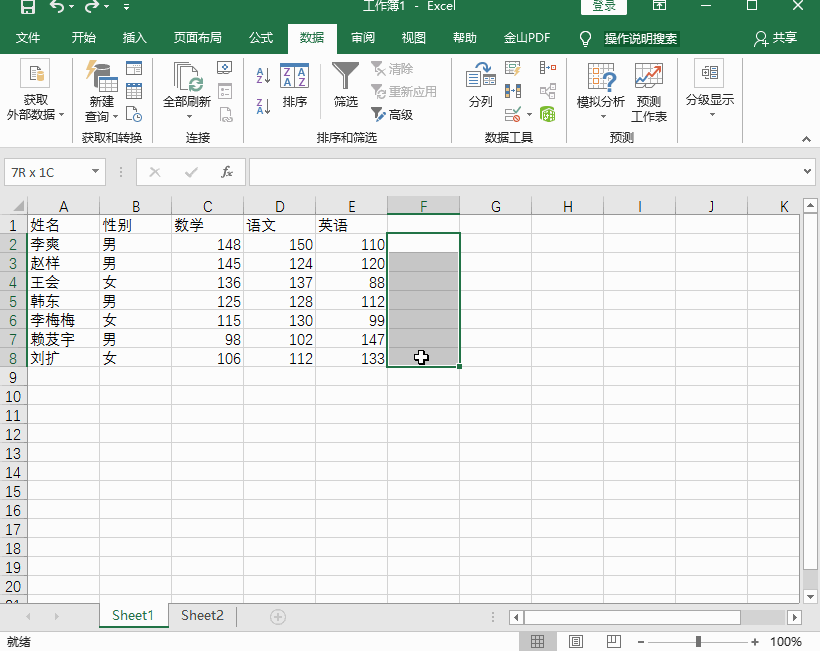The height and width of the screenshot is (651, 820).
Task: Click the connection Properties icon
Action: pos(225,91)
